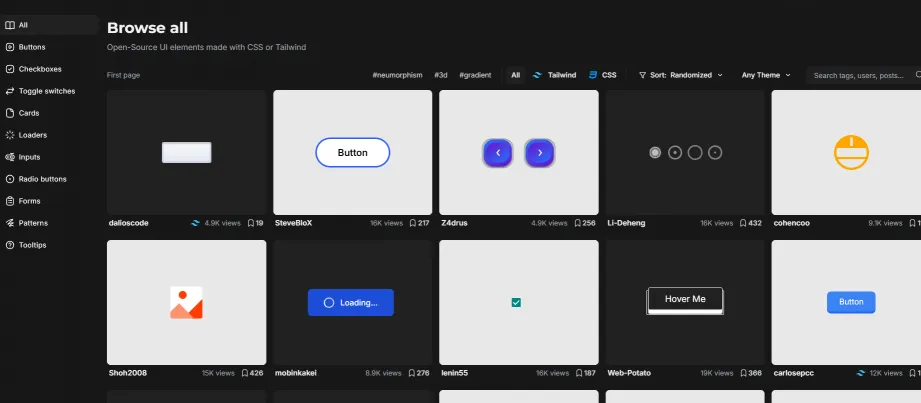Toggle the teal checkbox in lenin55 card
Viewport: 921px width, 403px height.
[x=517, y=302]
